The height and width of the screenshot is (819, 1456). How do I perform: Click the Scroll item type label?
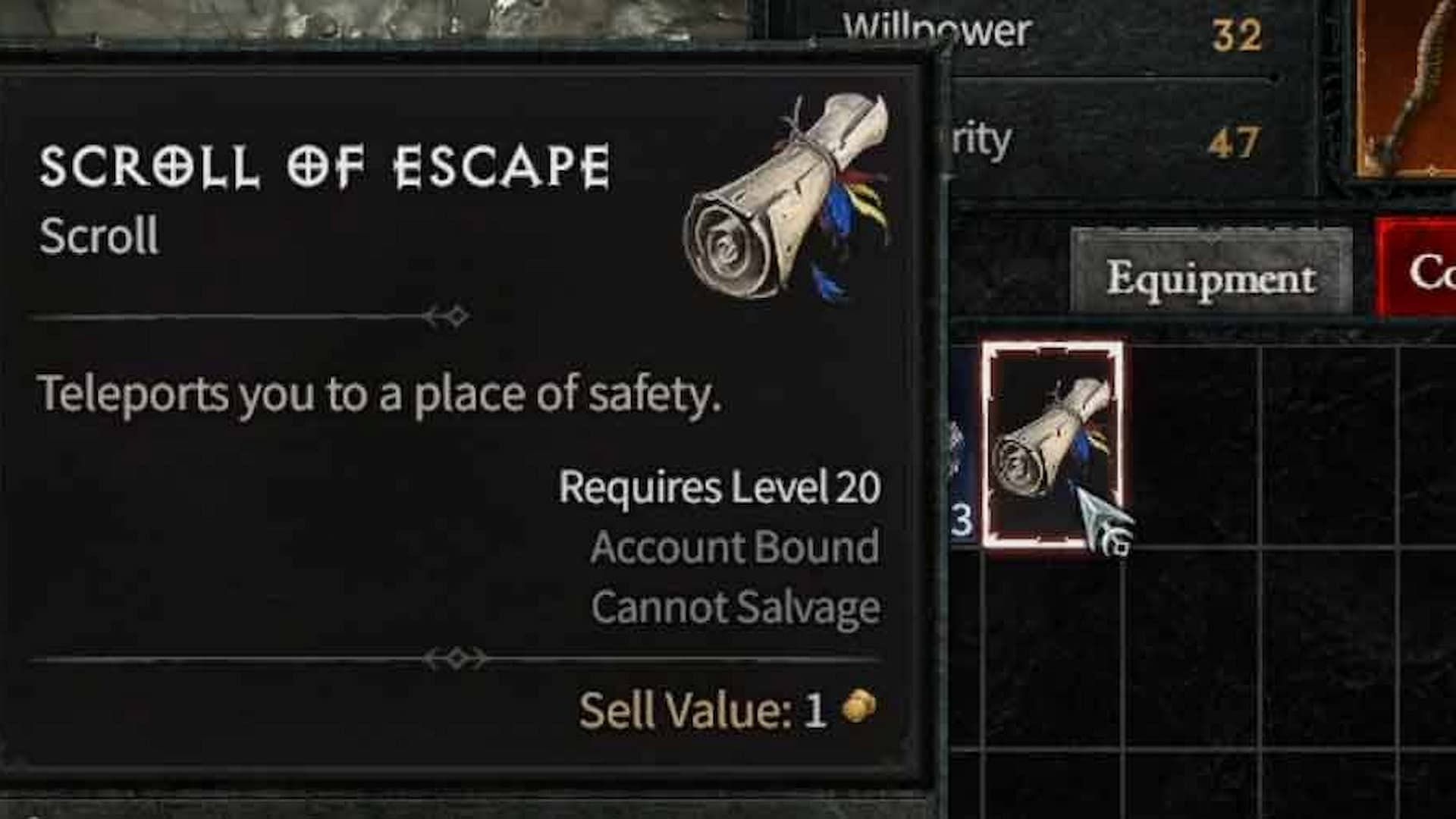(x=99, y=236)
